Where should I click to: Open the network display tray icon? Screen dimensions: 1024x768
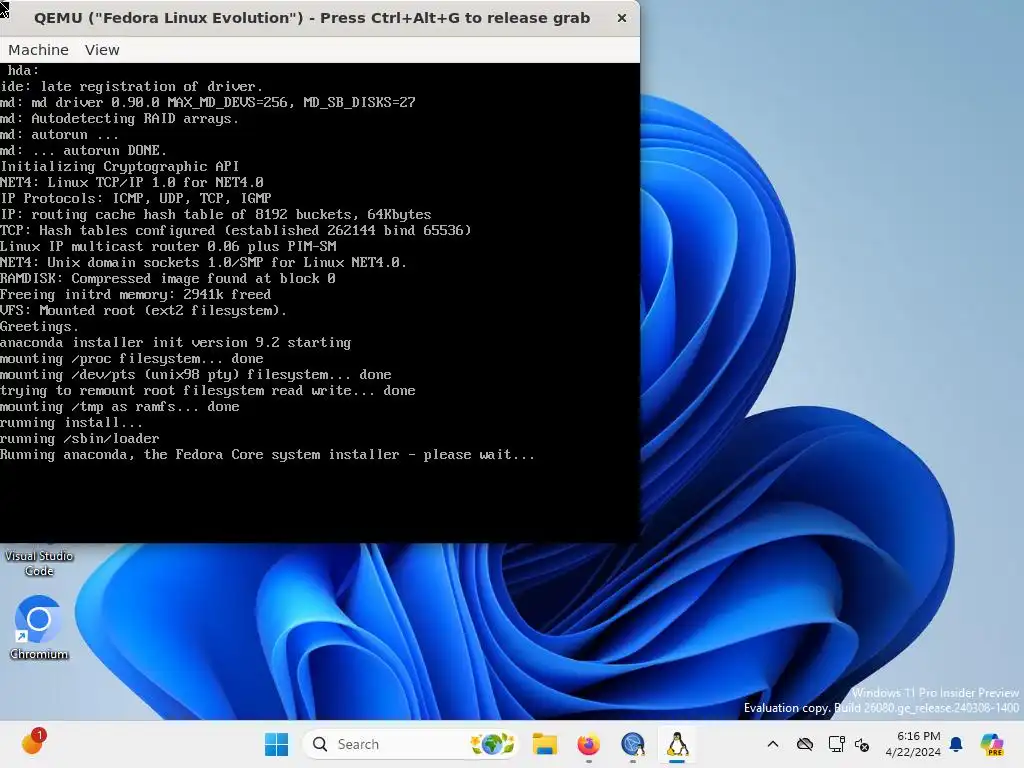(x=836, y=744)
